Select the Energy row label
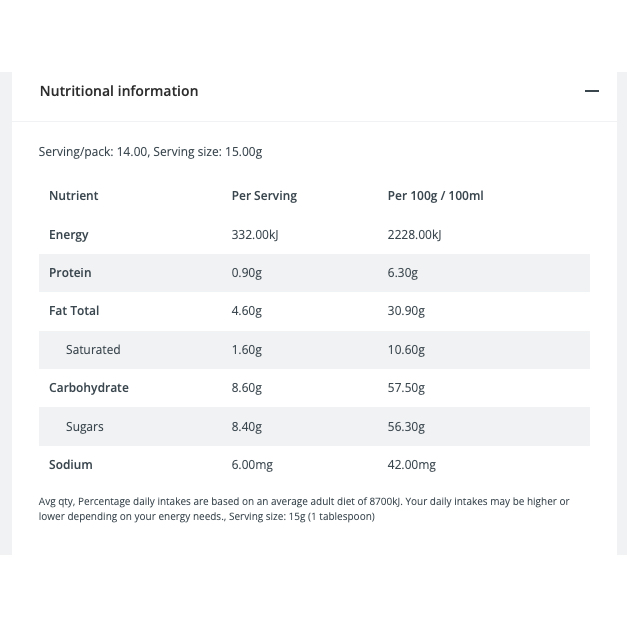This screenshot has width=627, height=627. (68, 235)
